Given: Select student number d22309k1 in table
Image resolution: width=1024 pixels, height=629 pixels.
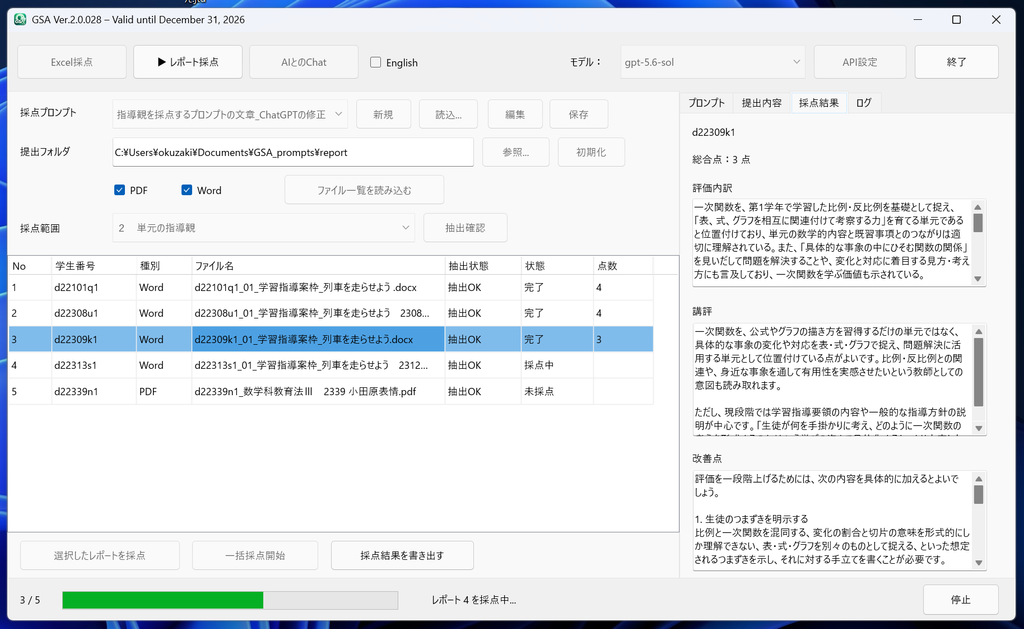Looking at the screenshot, I should tap(76, 340).
